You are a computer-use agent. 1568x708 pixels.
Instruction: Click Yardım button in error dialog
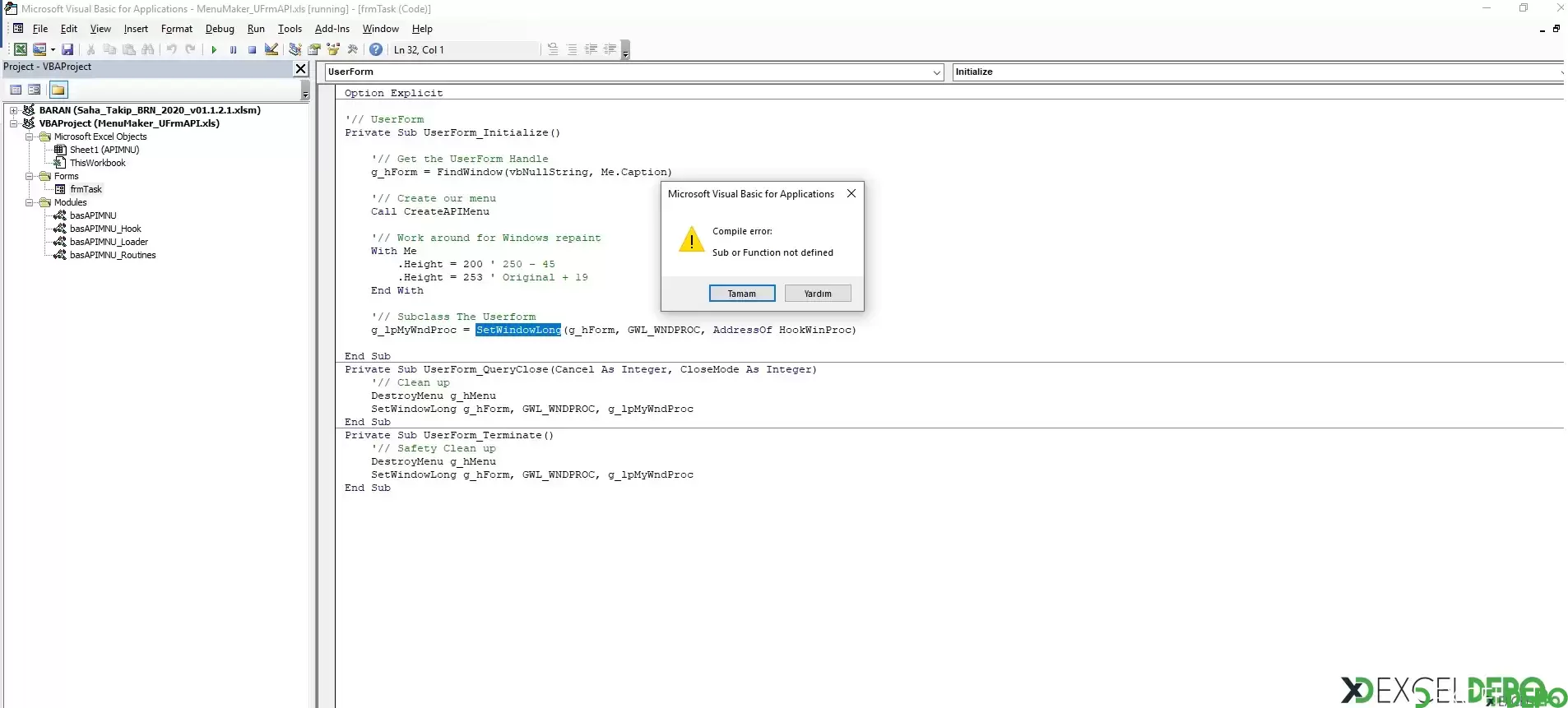coord(818,294)
